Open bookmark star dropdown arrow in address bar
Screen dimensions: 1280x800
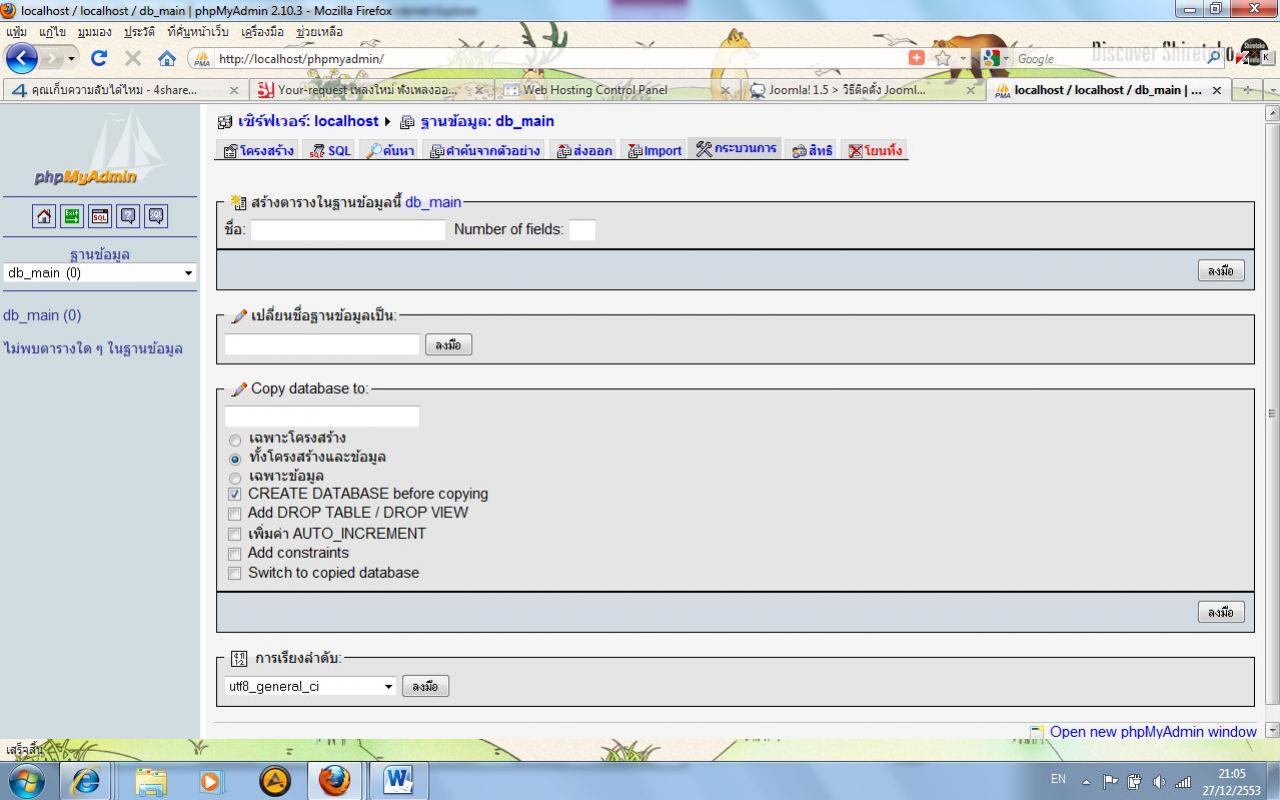pyautogui.click(x=961, y=59)
